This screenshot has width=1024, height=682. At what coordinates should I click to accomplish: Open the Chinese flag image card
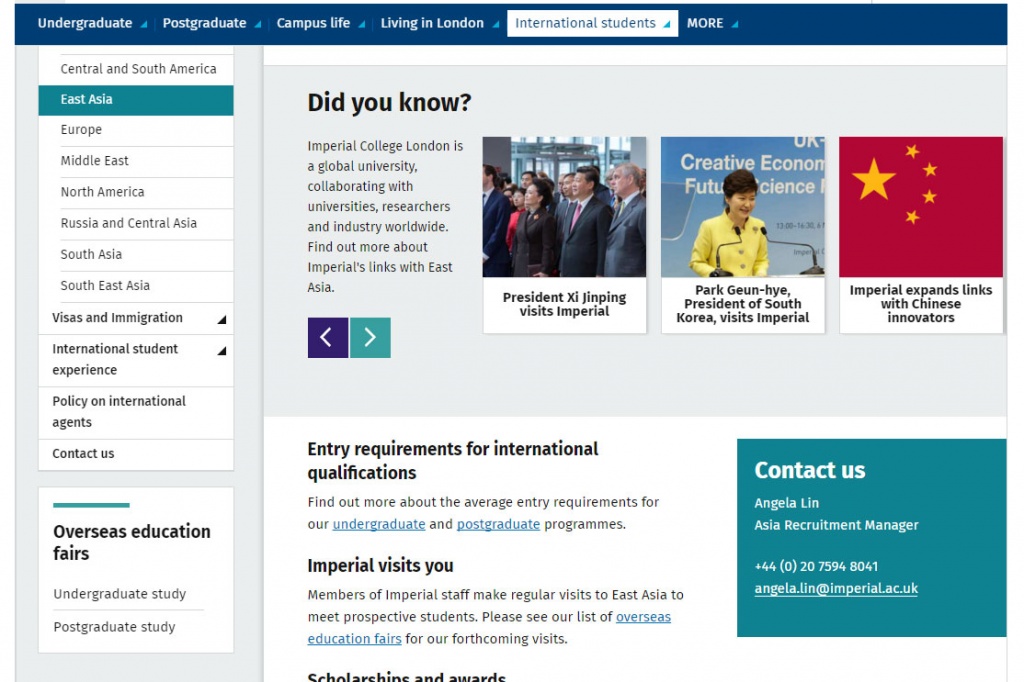pos(921,206)
